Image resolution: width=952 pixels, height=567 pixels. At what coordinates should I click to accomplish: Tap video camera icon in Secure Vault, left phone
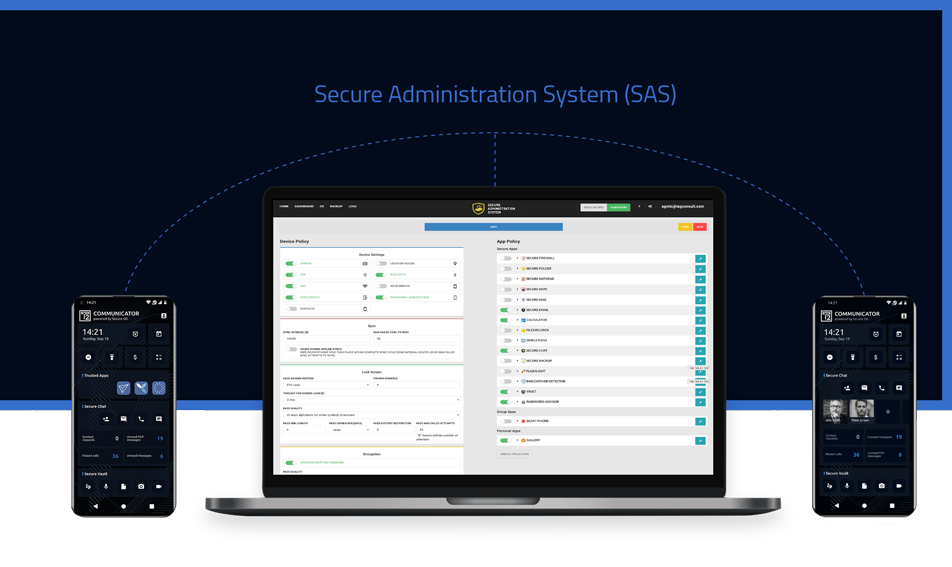[158, 486]
